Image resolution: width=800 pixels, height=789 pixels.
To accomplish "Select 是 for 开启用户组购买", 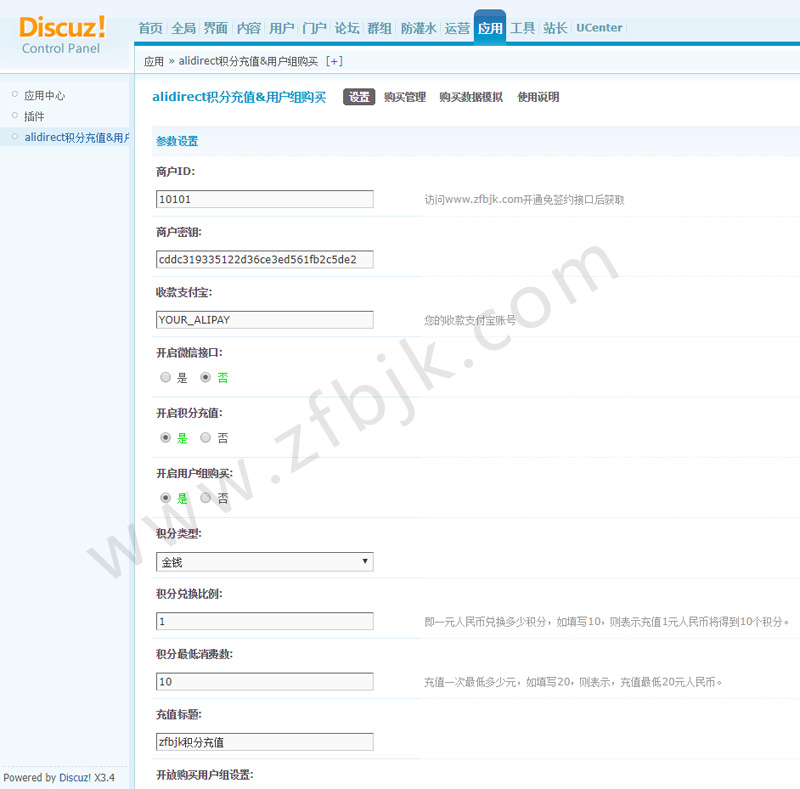I will [x=165, y=498].
